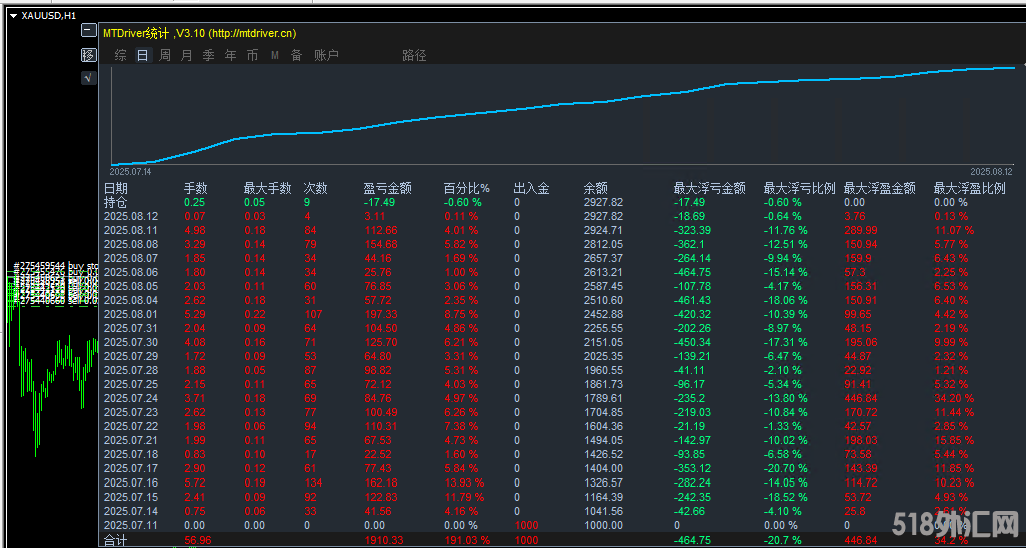Open the 月 monthly statistics tab
Image resolution: width=1026 pixels, height=548 pixels.
click(186, 56)
